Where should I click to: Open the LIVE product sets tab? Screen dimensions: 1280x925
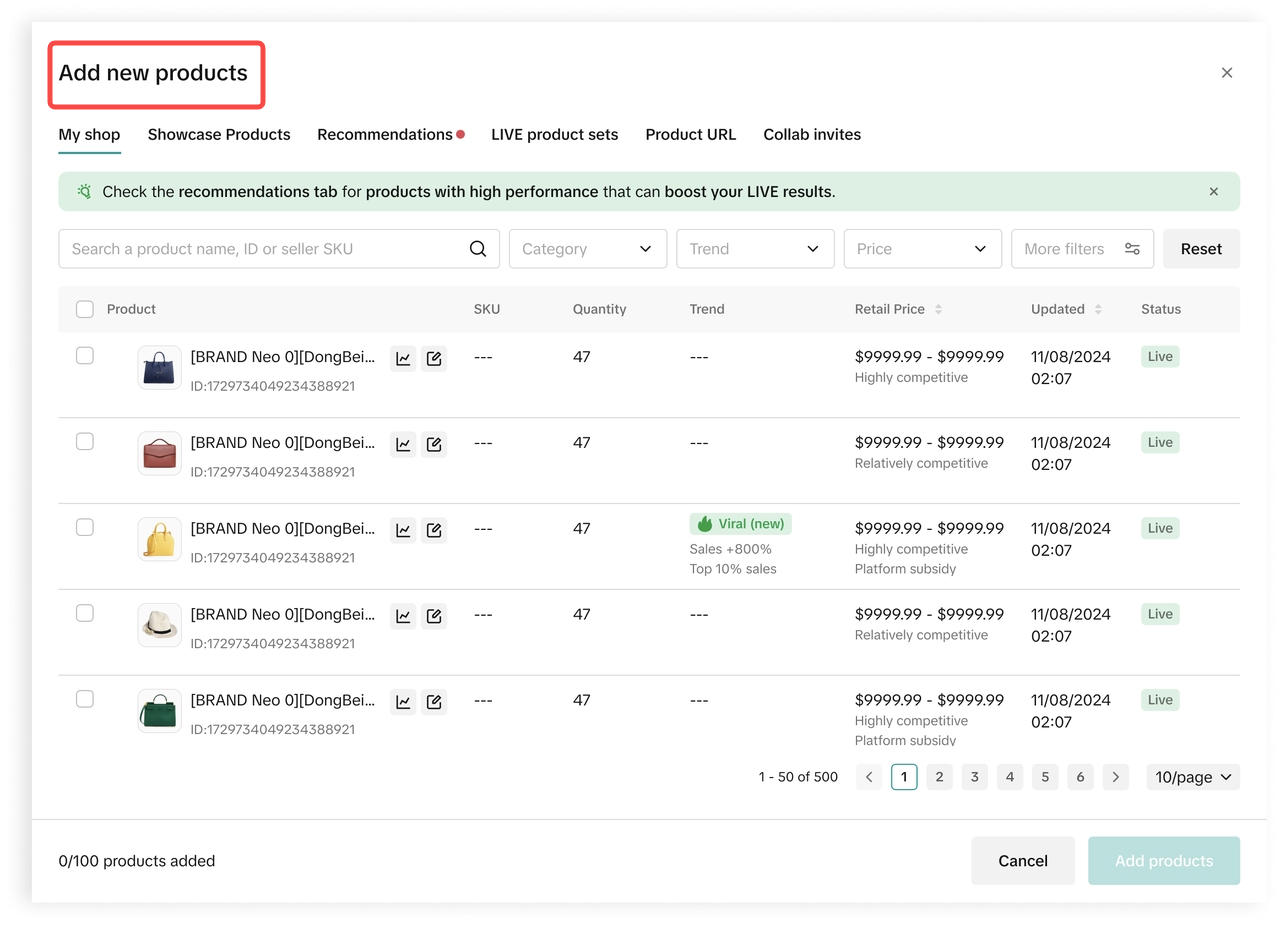(554, 135)
